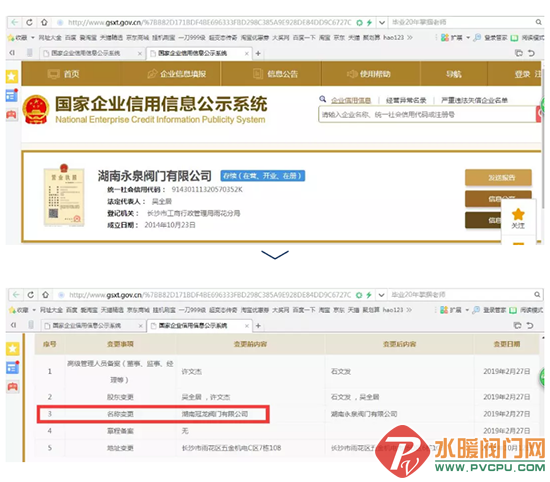Switch to inactive tab in change-records window

coord(93,326)
